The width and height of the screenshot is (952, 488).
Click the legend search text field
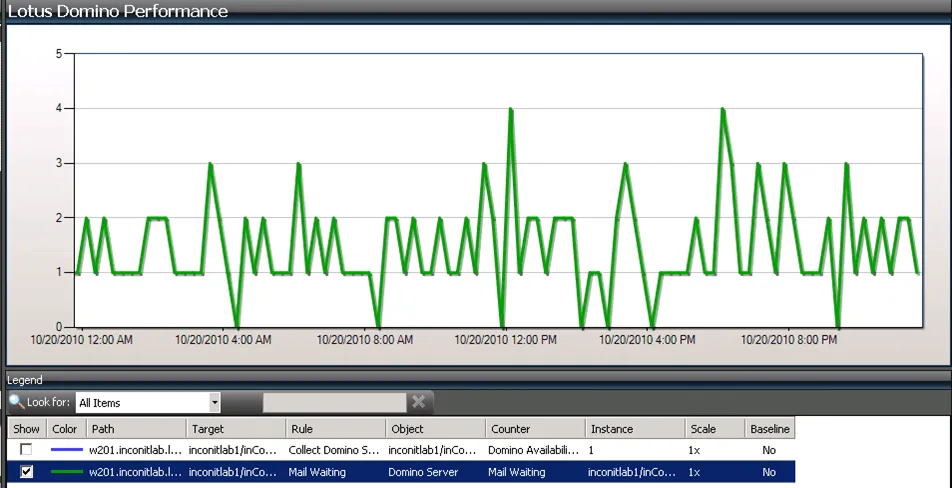pyautogui.click(x=334, y=402)
